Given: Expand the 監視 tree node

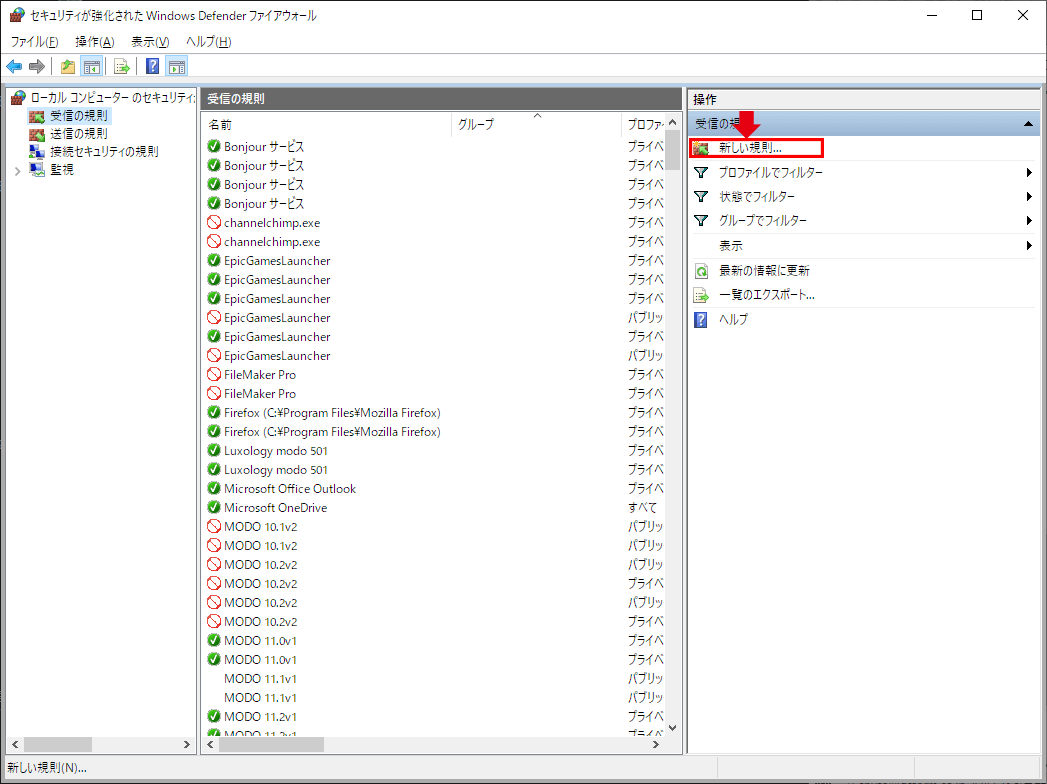Looking at the screenshot, I should (17, 171).
